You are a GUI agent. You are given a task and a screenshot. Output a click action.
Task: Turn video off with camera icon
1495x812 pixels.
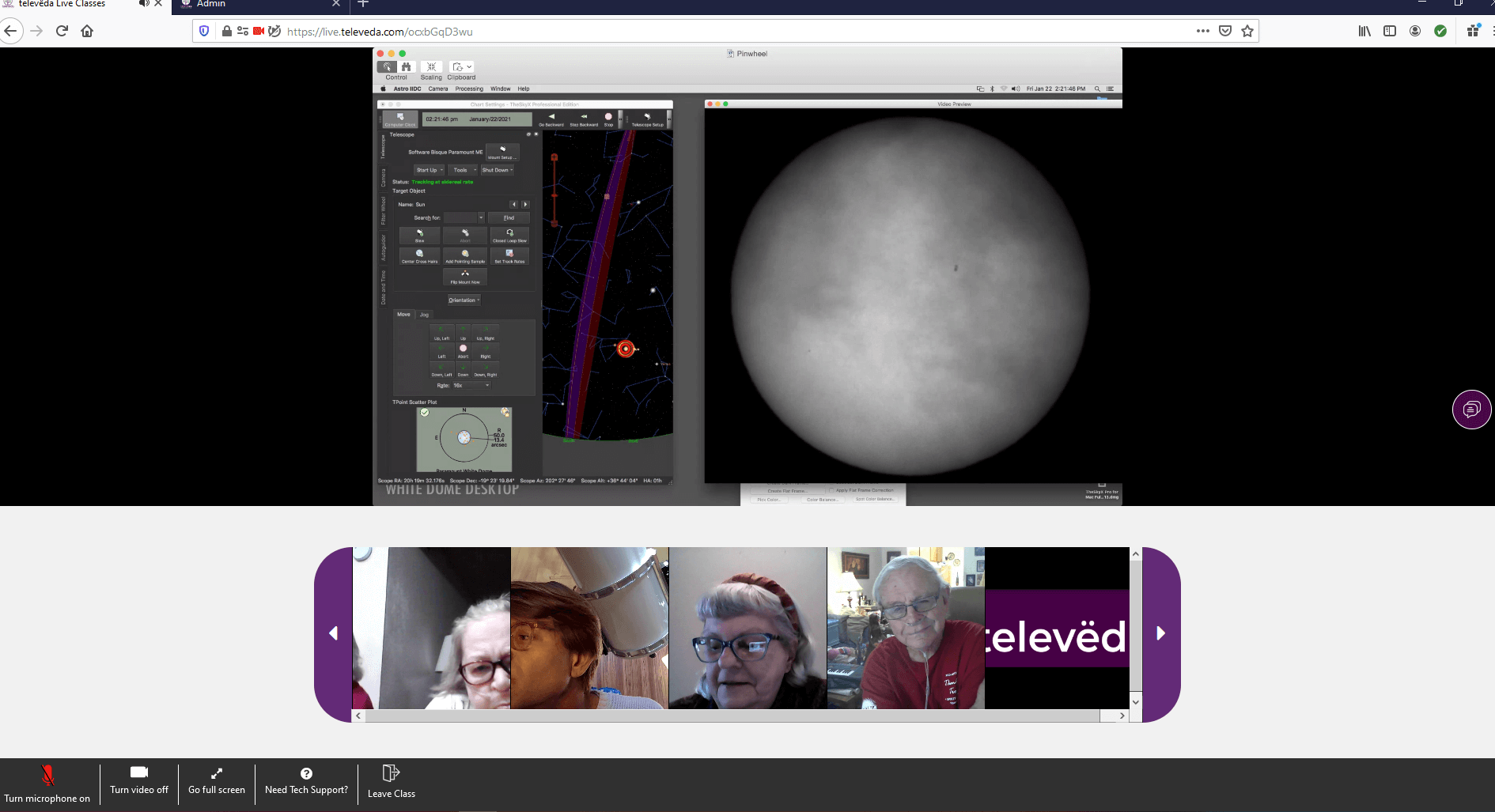click(x=139, y=780)
